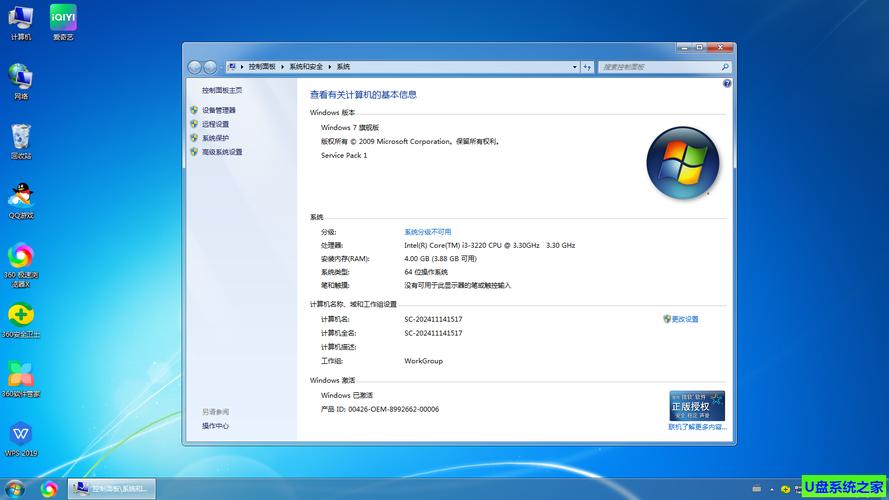
Task: Open 操作中心 link in the sidebar
Action: coord(215,426)
